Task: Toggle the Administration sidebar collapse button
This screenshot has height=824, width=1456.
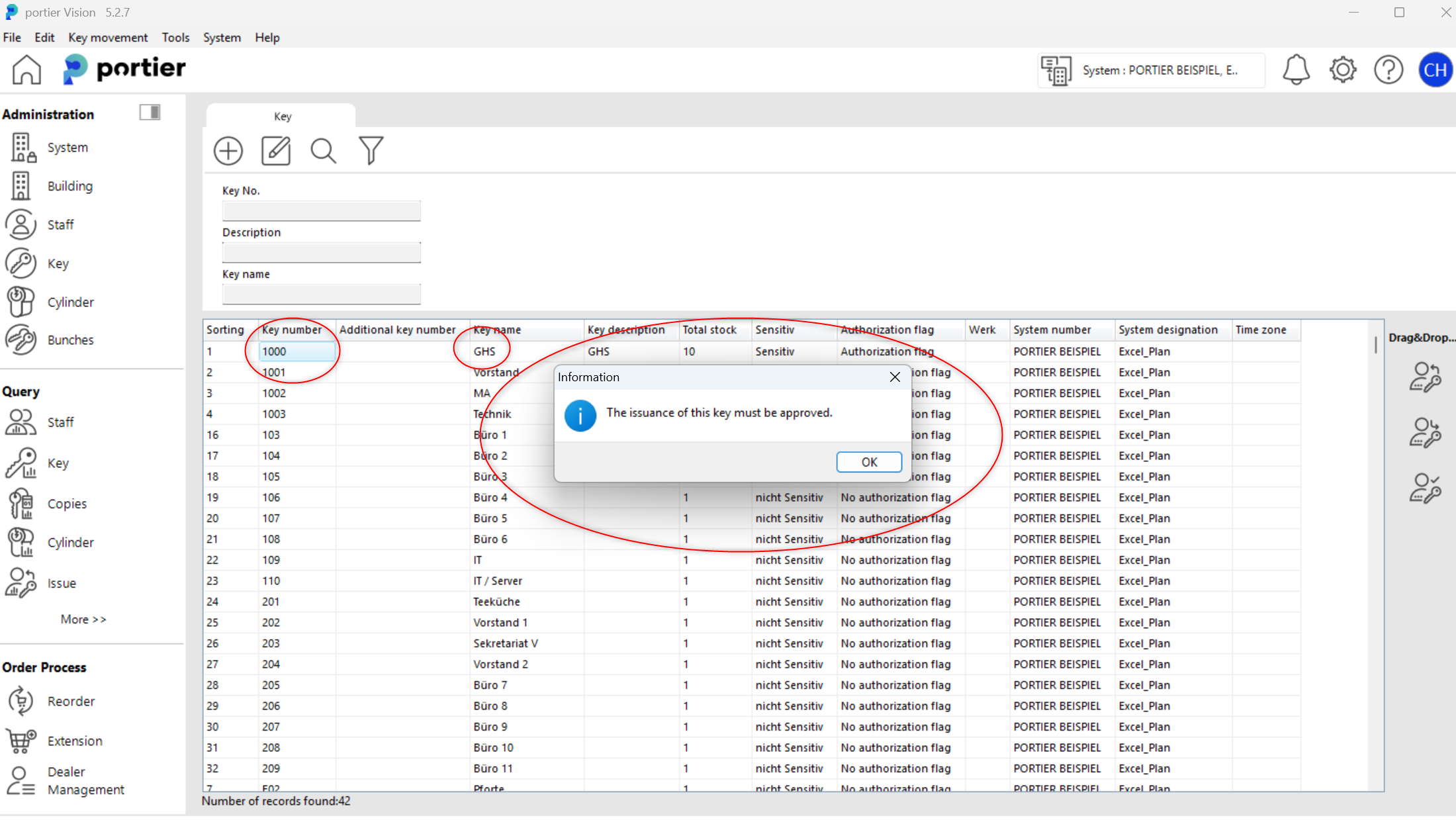Action: pos(150,113)
